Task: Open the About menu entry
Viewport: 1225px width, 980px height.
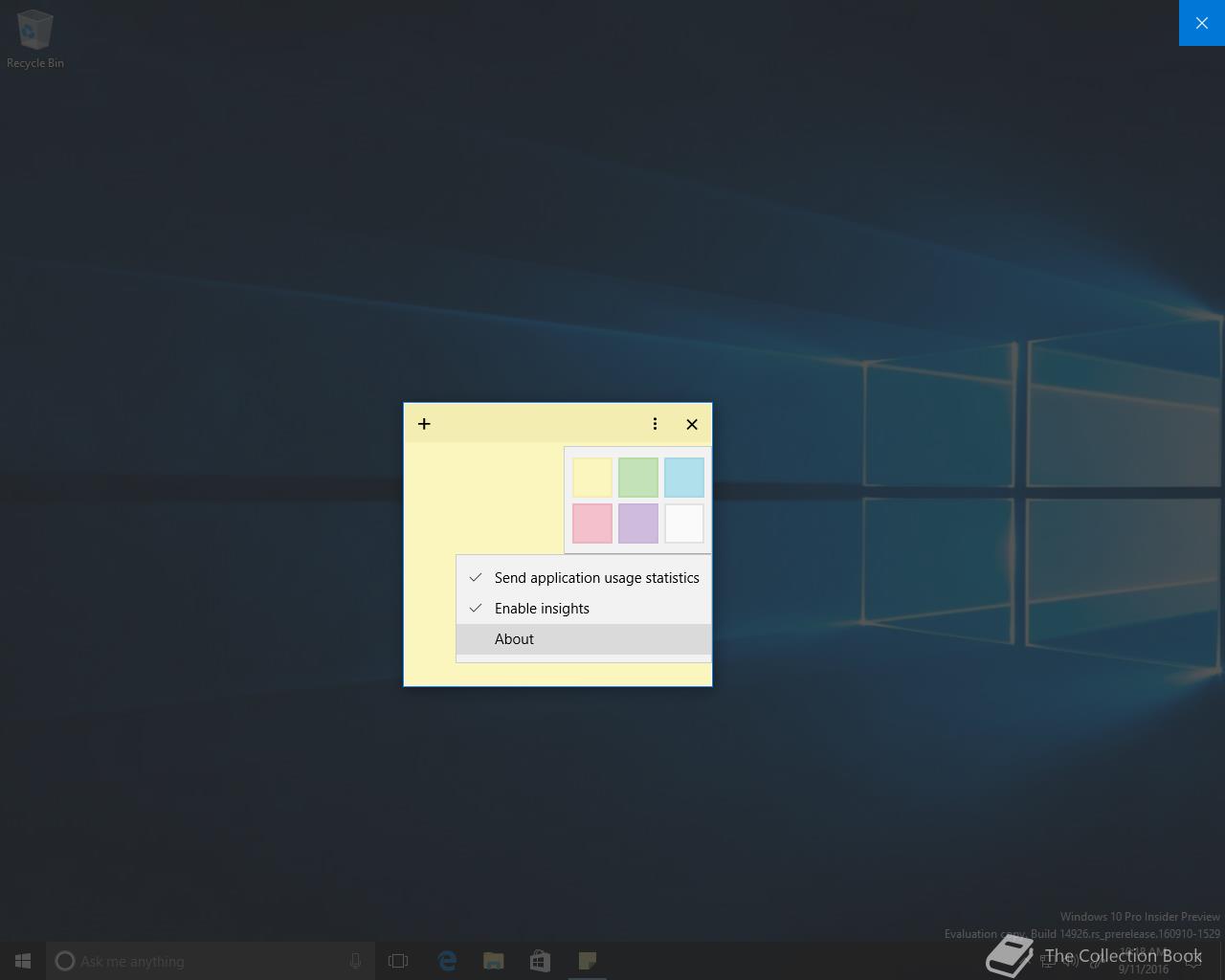Action: pyautogui.click(x=584, y=639)
